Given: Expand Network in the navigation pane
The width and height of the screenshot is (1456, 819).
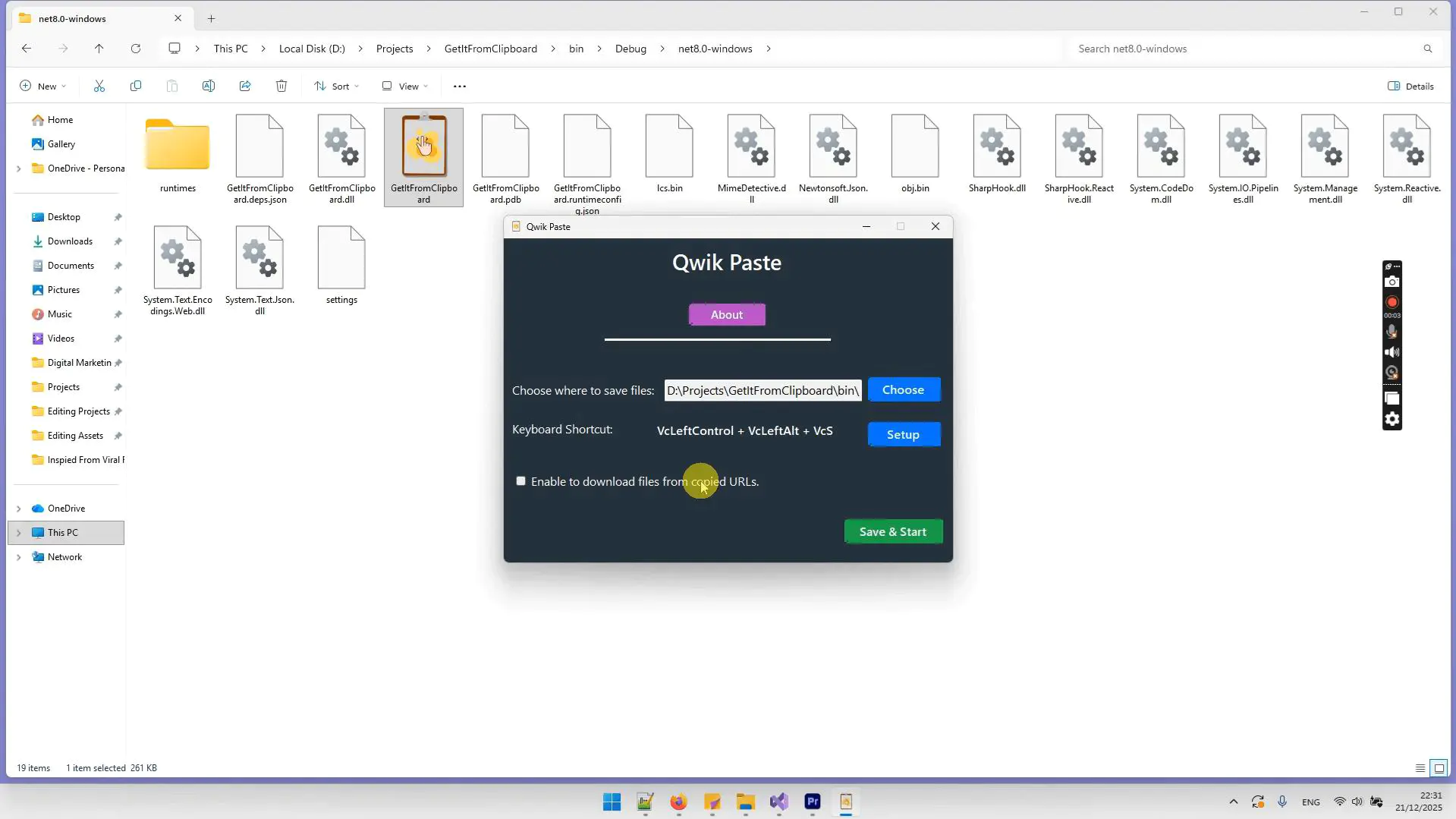Looking at the screenshot, I should [18, 556].
